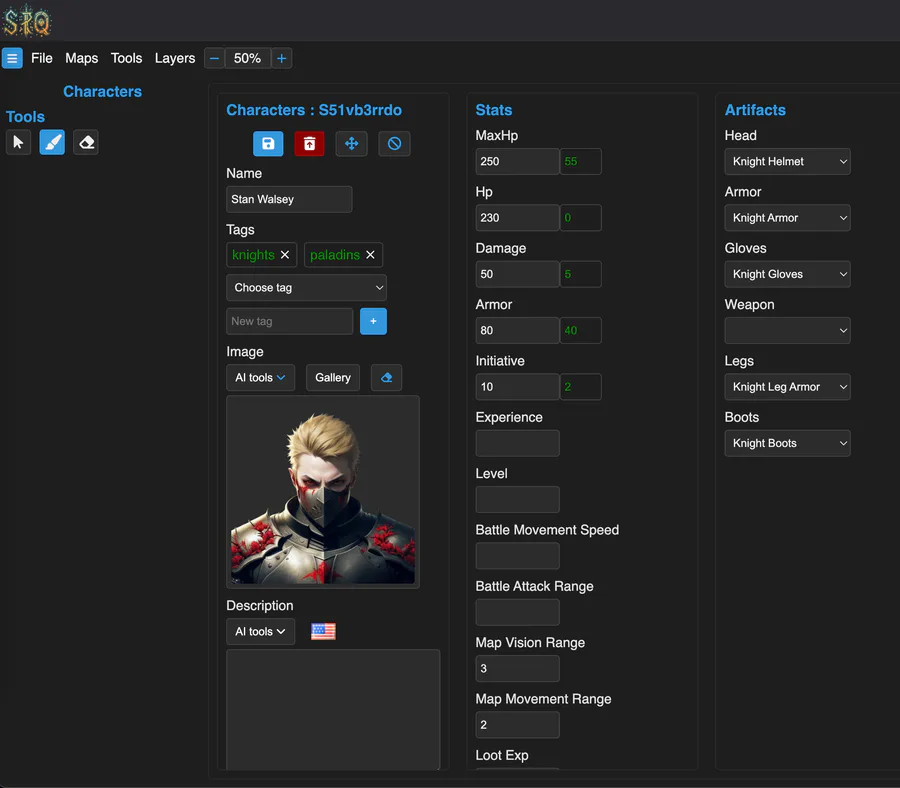
Task: Click the Gallery button
Action: (x=333, y=378)
